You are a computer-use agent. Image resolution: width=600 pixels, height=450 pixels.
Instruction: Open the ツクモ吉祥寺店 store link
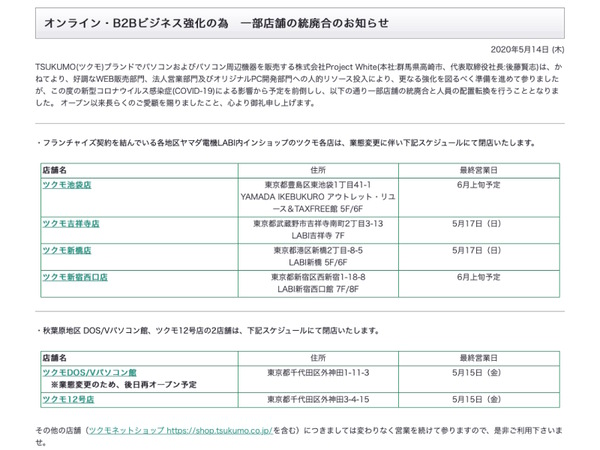[71, 224]
